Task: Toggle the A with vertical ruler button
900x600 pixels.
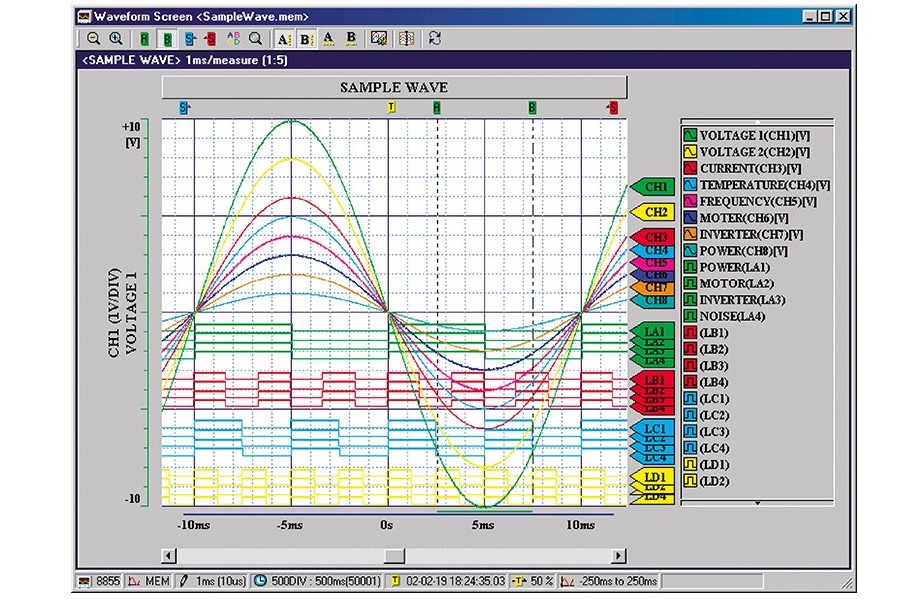Action: click(x=284, y=38)
